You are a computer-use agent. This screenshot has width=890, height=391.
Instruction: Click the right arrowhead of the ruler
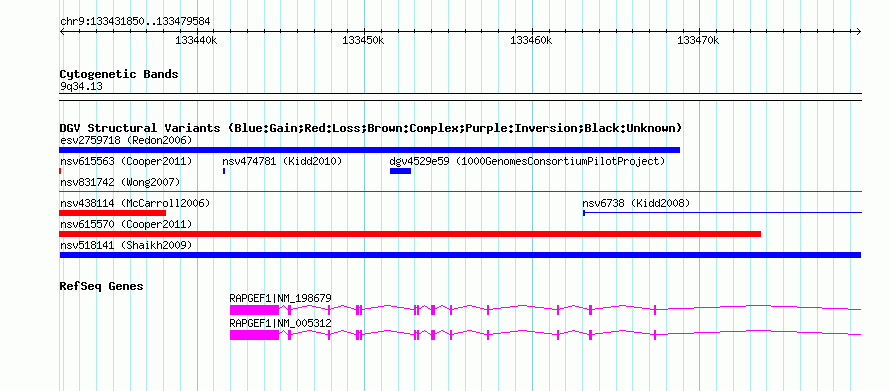(859, 31)
